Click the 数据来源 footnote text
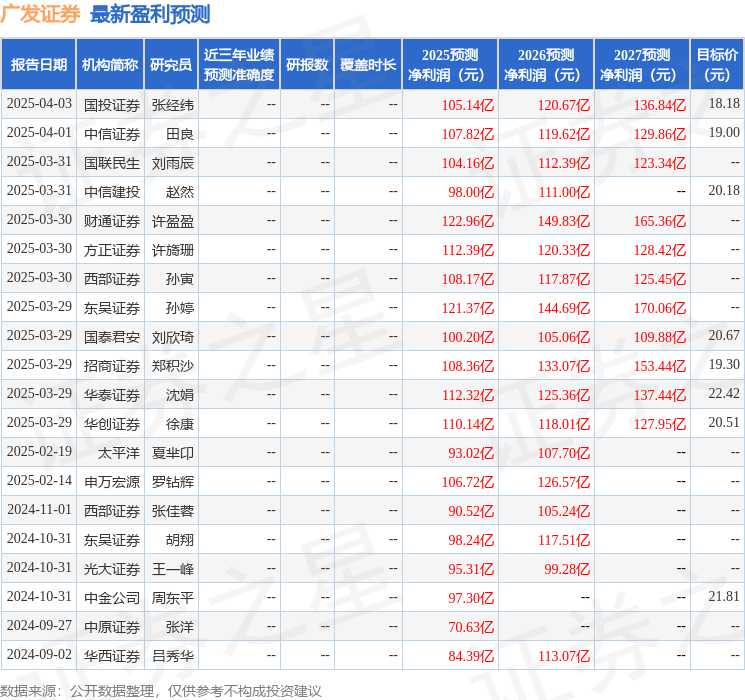This screenshot has height=700, width=745. pos(161,691)
